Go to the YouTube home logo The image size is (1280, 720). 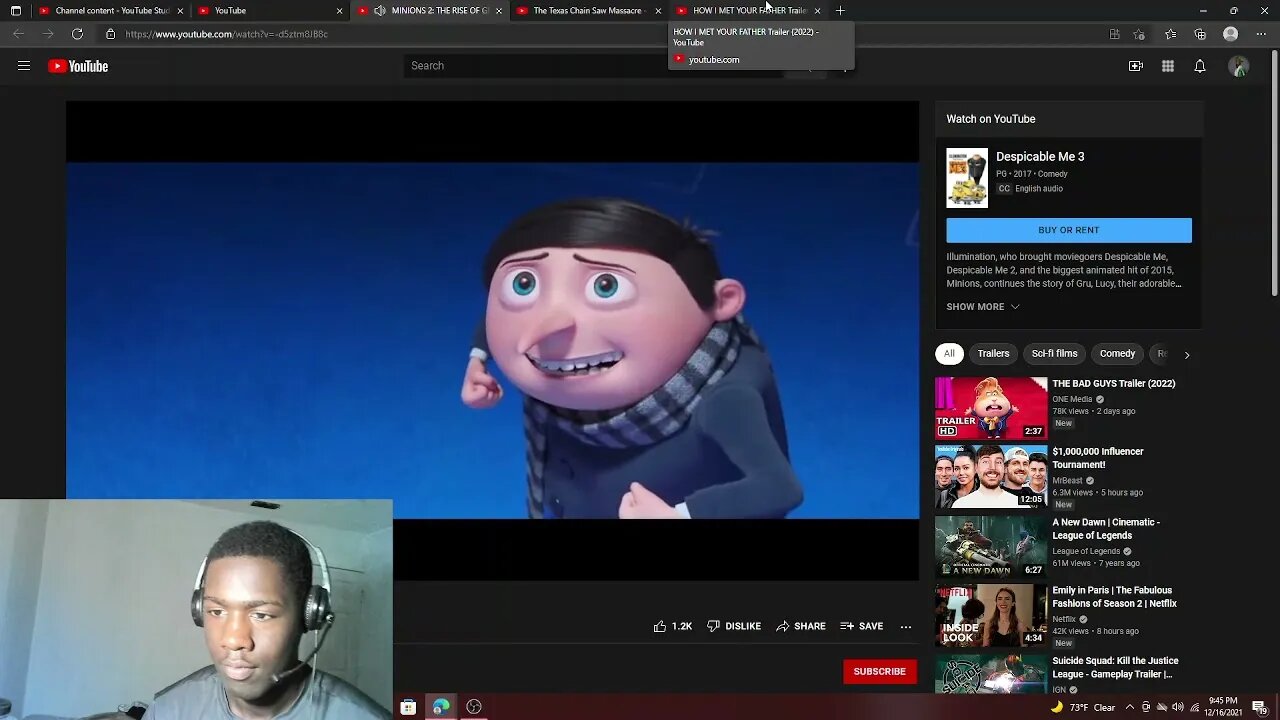coord(78,66)
